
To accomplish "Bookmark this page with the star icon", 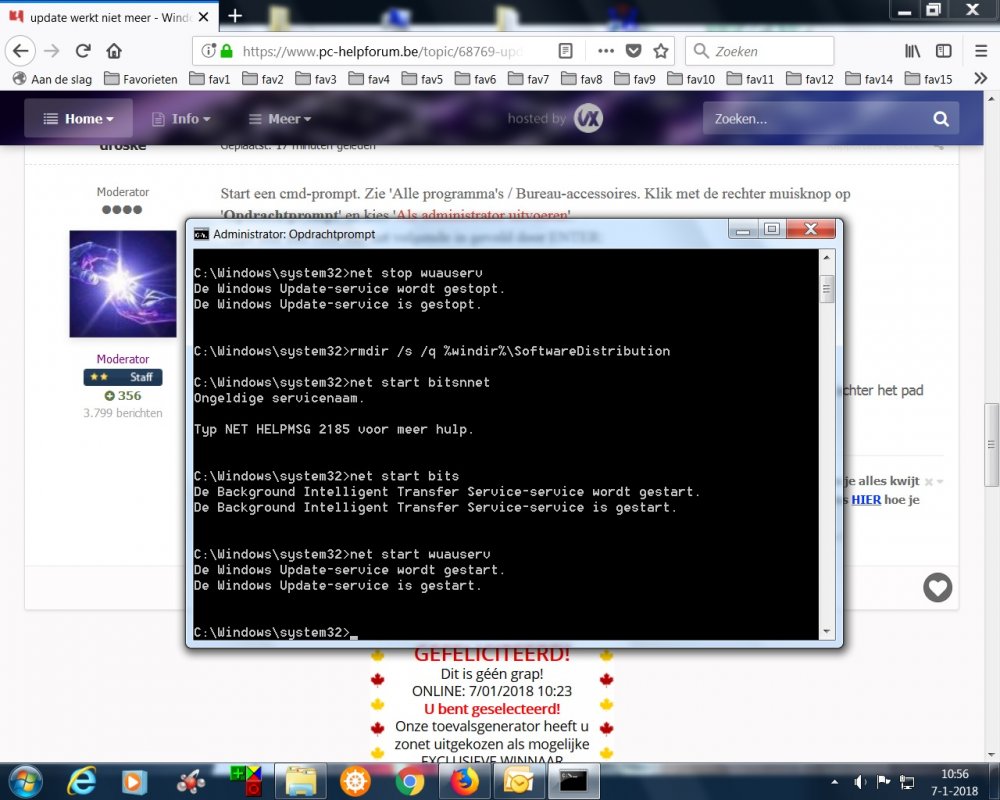I will pos(661,51).
